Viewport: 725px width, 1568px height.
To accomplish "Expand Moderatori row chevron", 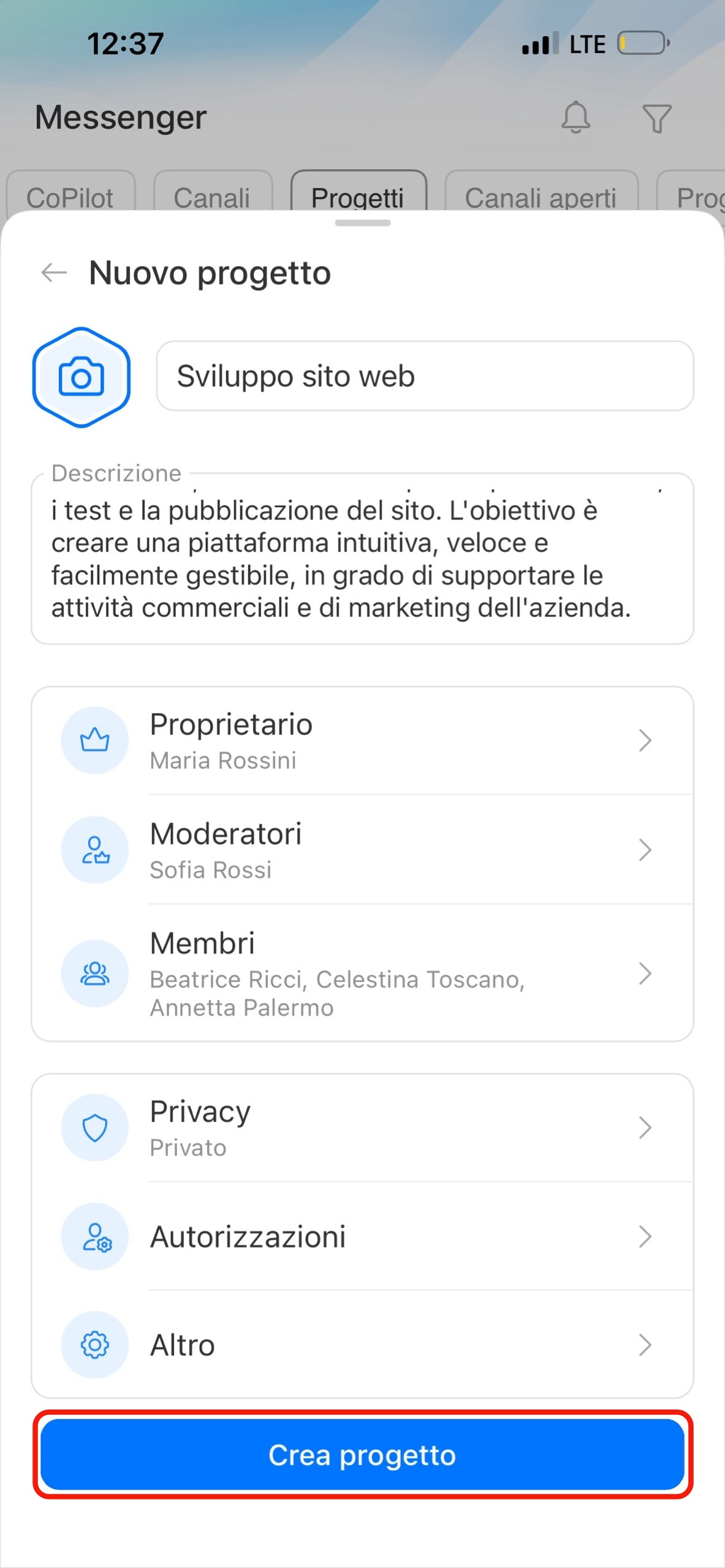I will tap(645, 850).
